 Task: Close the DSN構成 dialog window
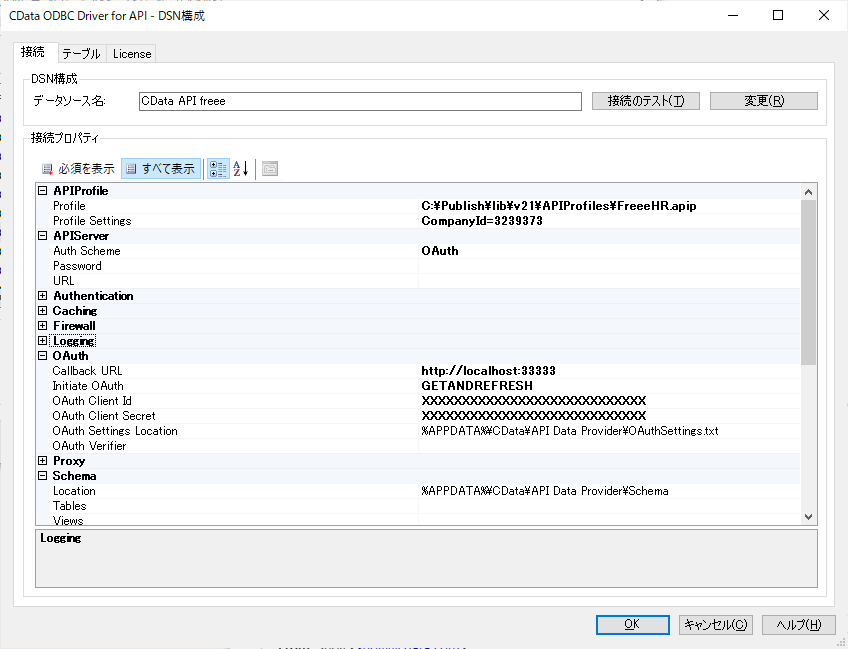824,15
